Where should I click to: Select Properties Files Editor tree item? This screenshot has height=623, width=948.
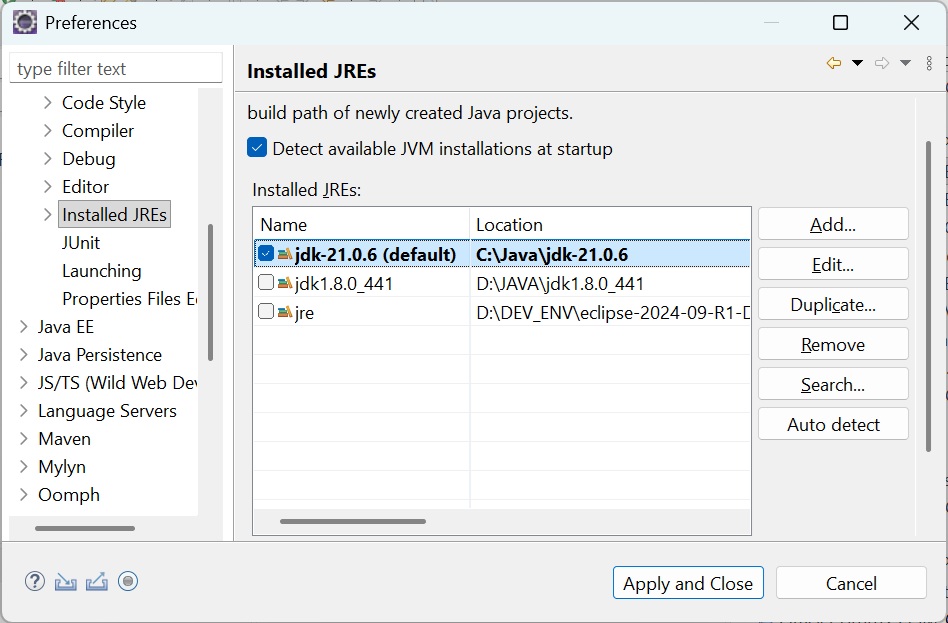coord(129,299)
